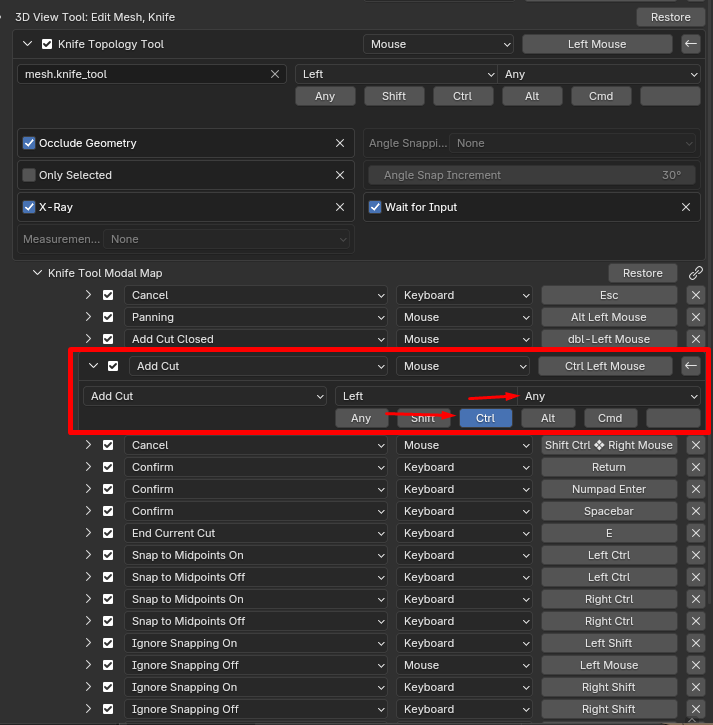Remove the Panning keymap entry
Screen dimensions: 713x725
pos(696,317)
